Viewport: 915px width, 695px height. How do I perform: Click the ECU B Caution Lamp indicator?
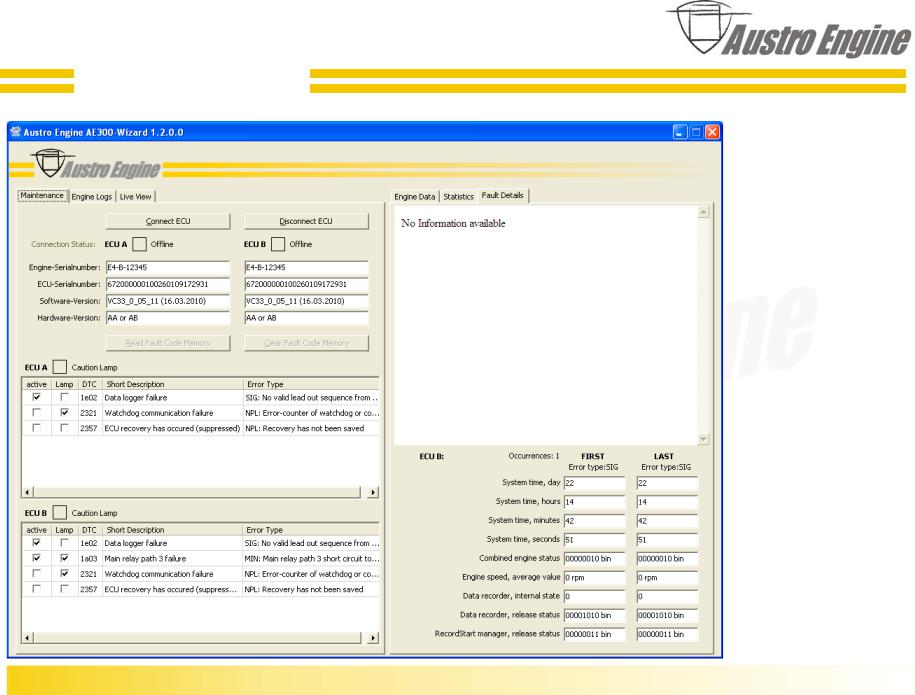click(x=60, y=512)
